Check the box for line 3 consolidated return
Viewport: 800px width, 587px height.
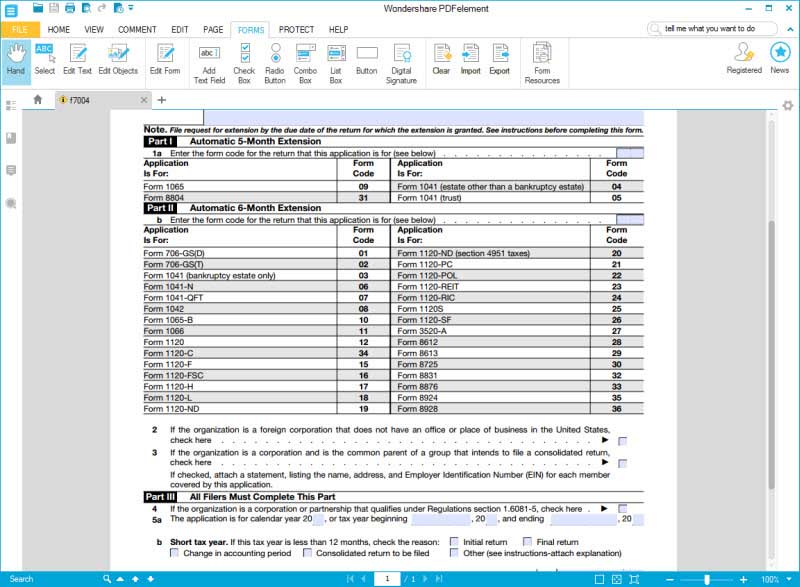[x=622, y=464]
